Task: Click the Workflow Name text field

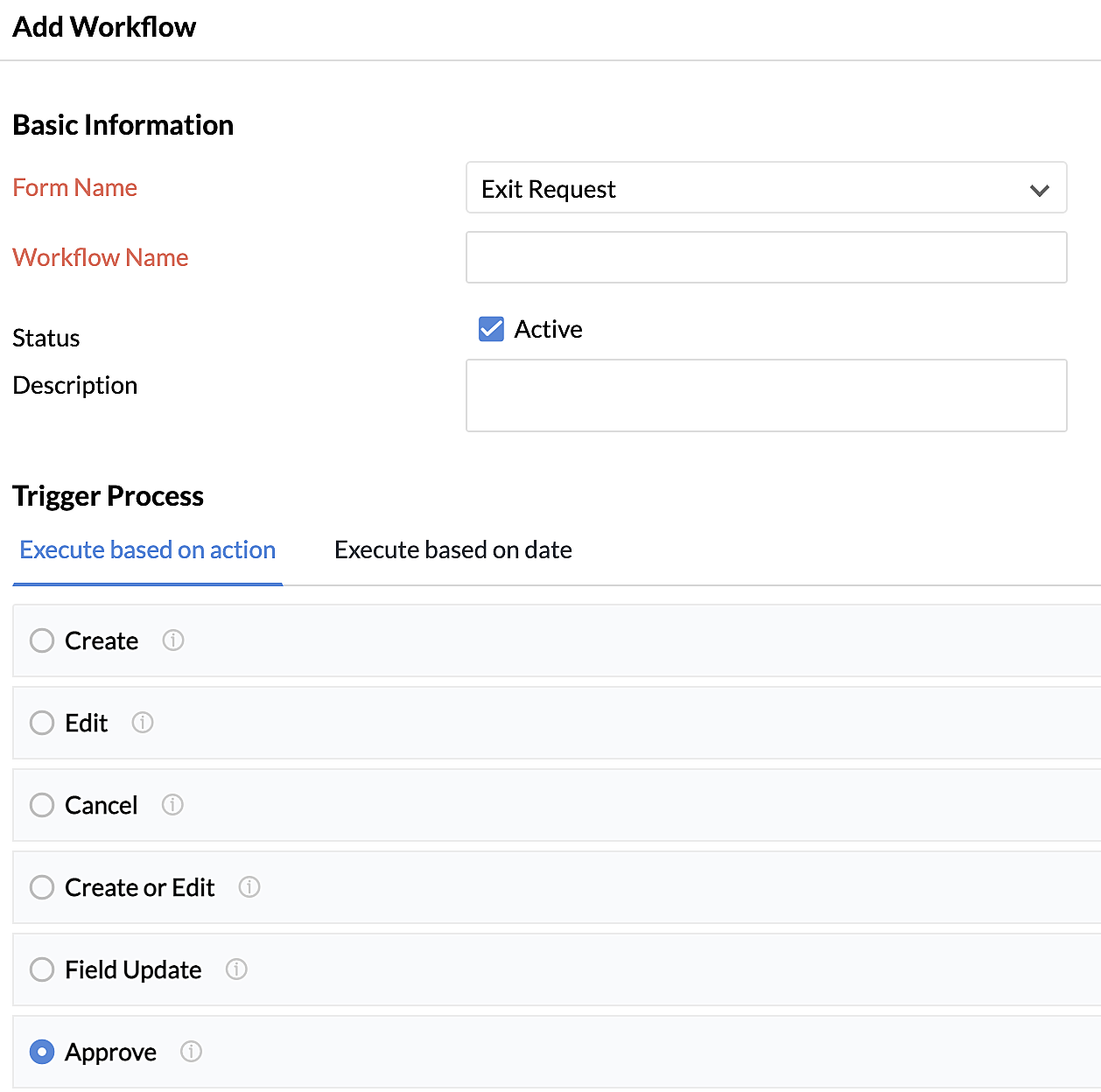Action: pos(766,257)
